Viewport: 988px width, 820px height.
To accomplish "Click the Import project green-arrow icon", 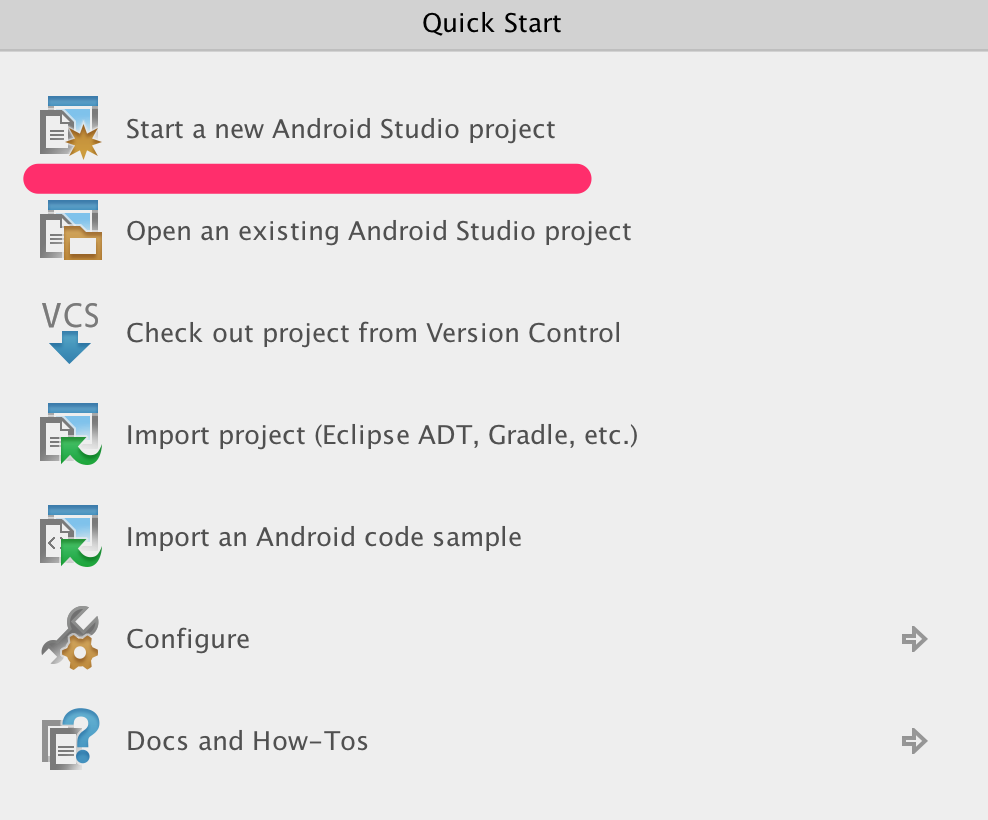I will (x=71, y=434).
